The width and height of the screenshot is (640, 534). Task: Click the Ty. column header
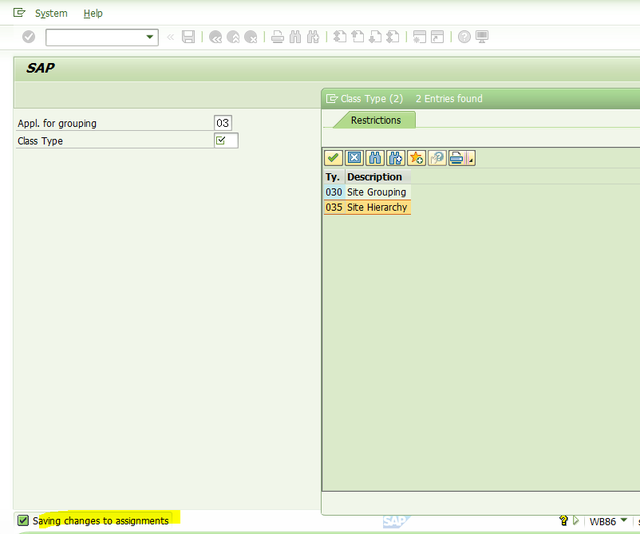tap(333, 177)
